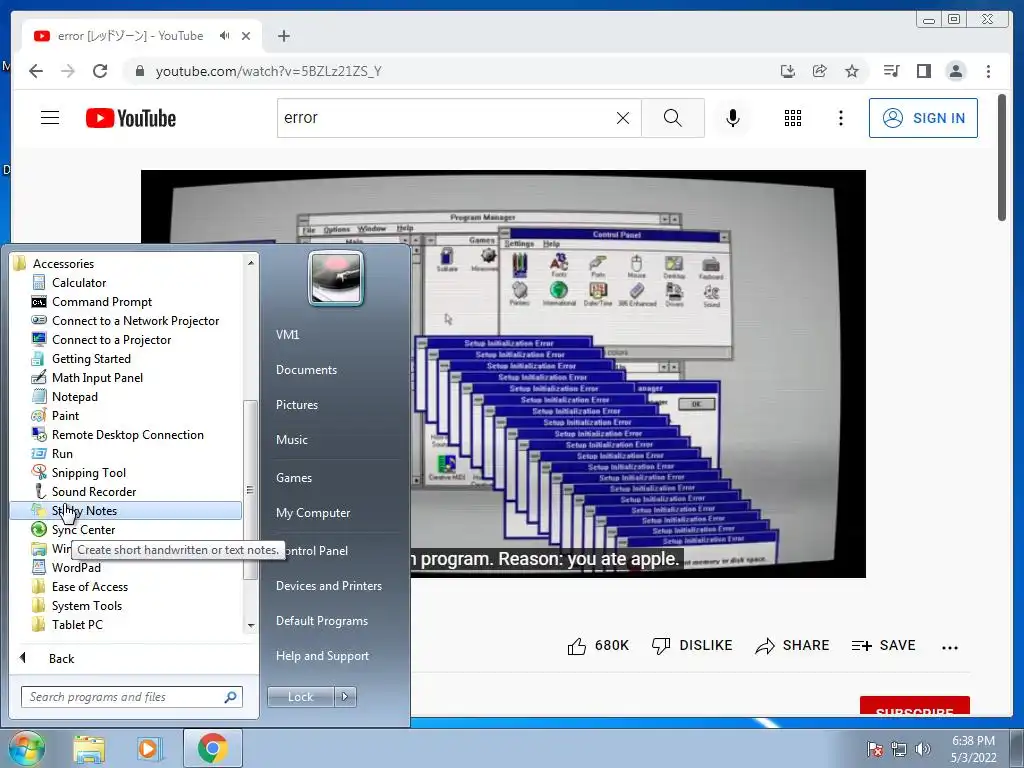Open Games from Start menu
This screenshot has height=768, width=1024.
pos(293,478)
